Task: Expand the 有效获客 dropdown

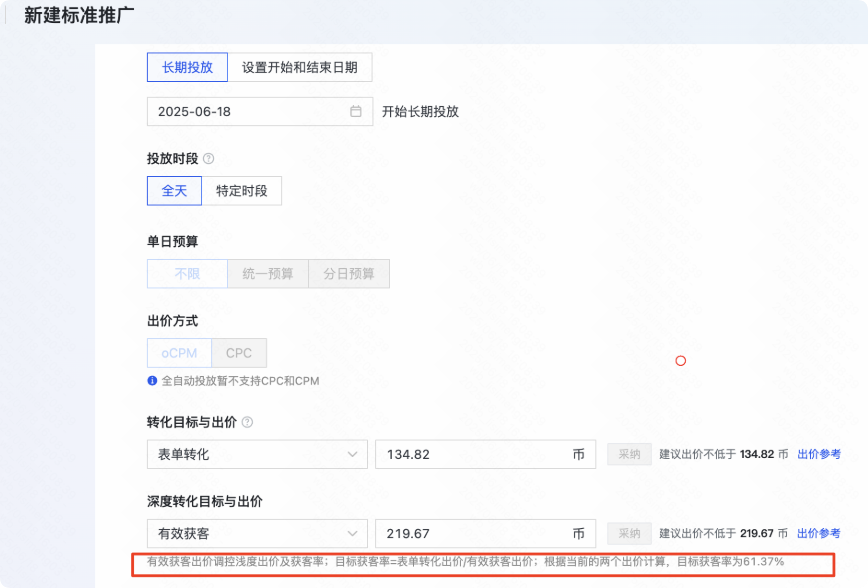Action: coord(257,533)
